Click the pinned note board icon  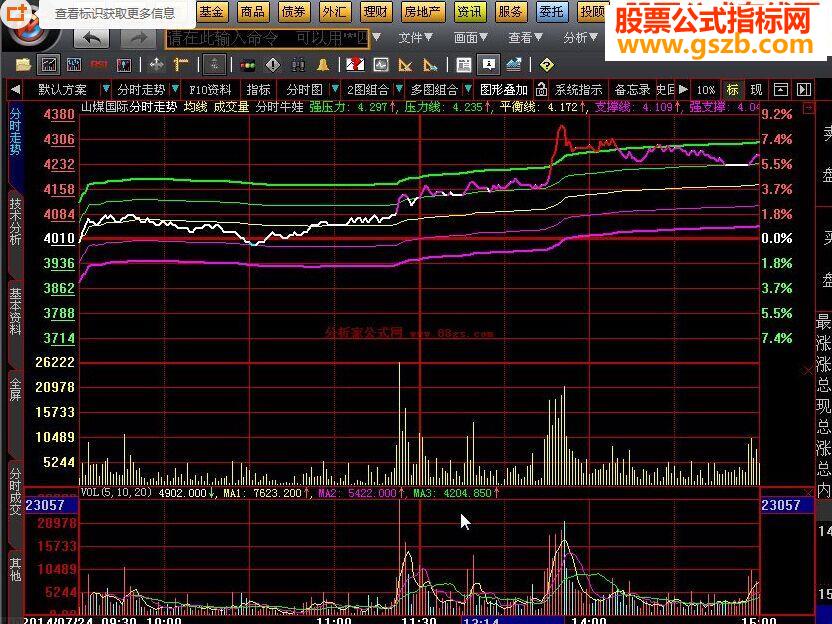(489, 65)
